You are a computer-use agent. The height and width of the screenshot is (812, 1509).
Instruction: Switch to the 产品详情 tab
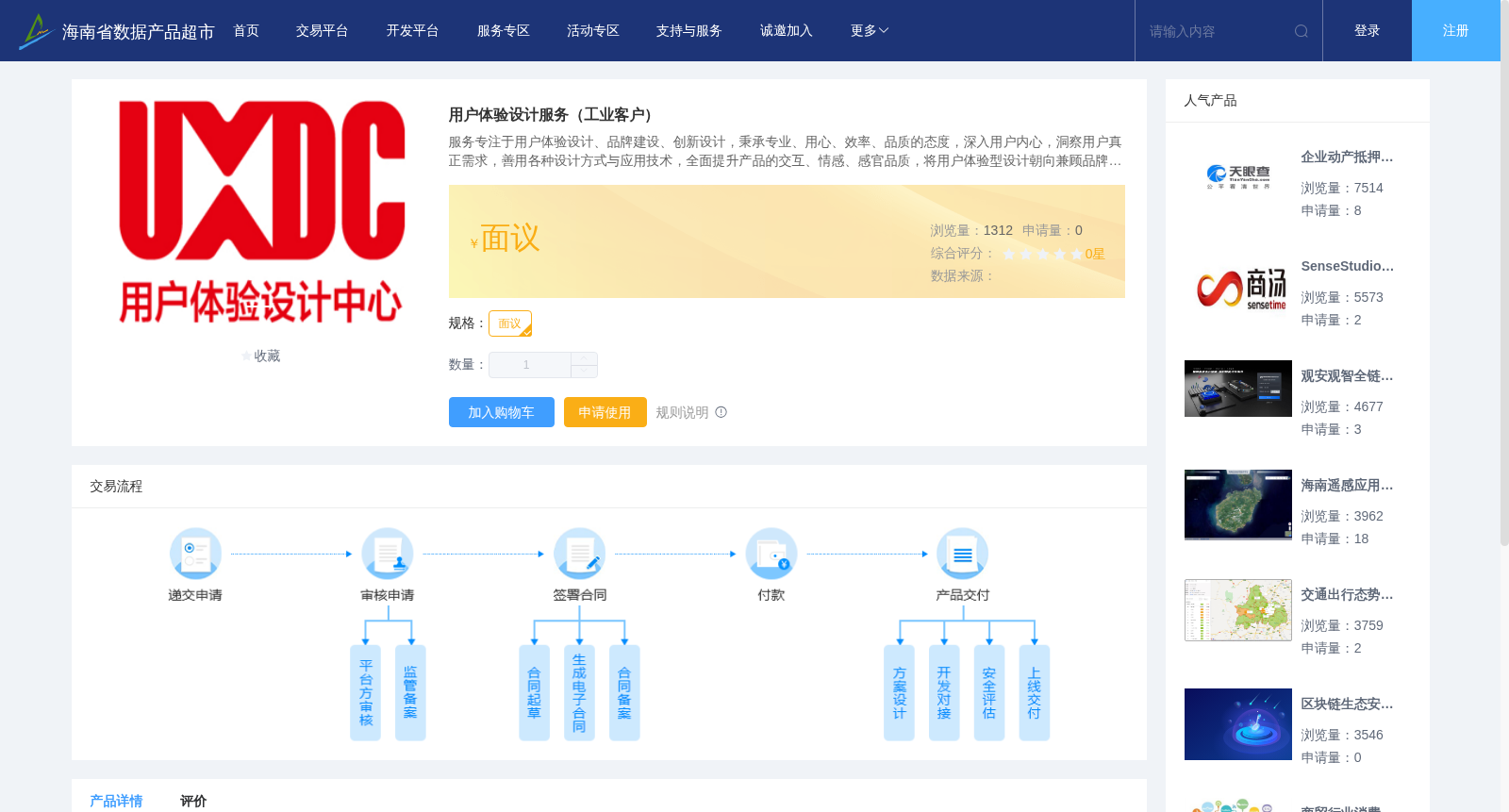(x=116, y=801)
